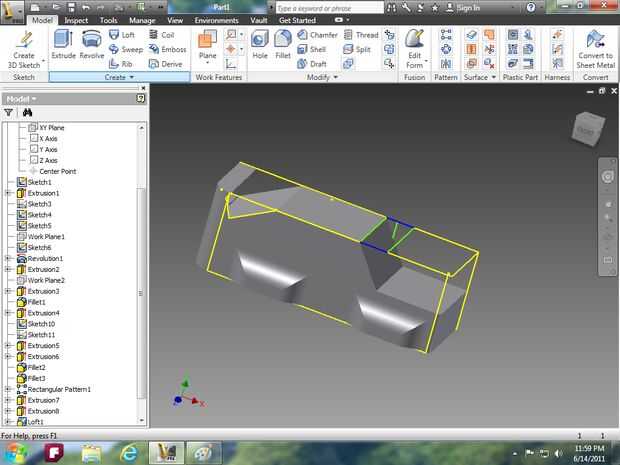Click the binoculars find icon in browser
Screen dimensions: 620x465
click(x=27, y=113)
